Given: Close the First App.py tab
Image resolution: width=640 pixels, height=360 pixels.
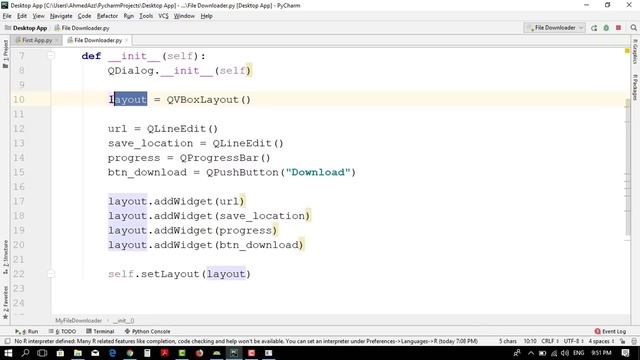Looking at the screenshot, I should click(56, 40).
